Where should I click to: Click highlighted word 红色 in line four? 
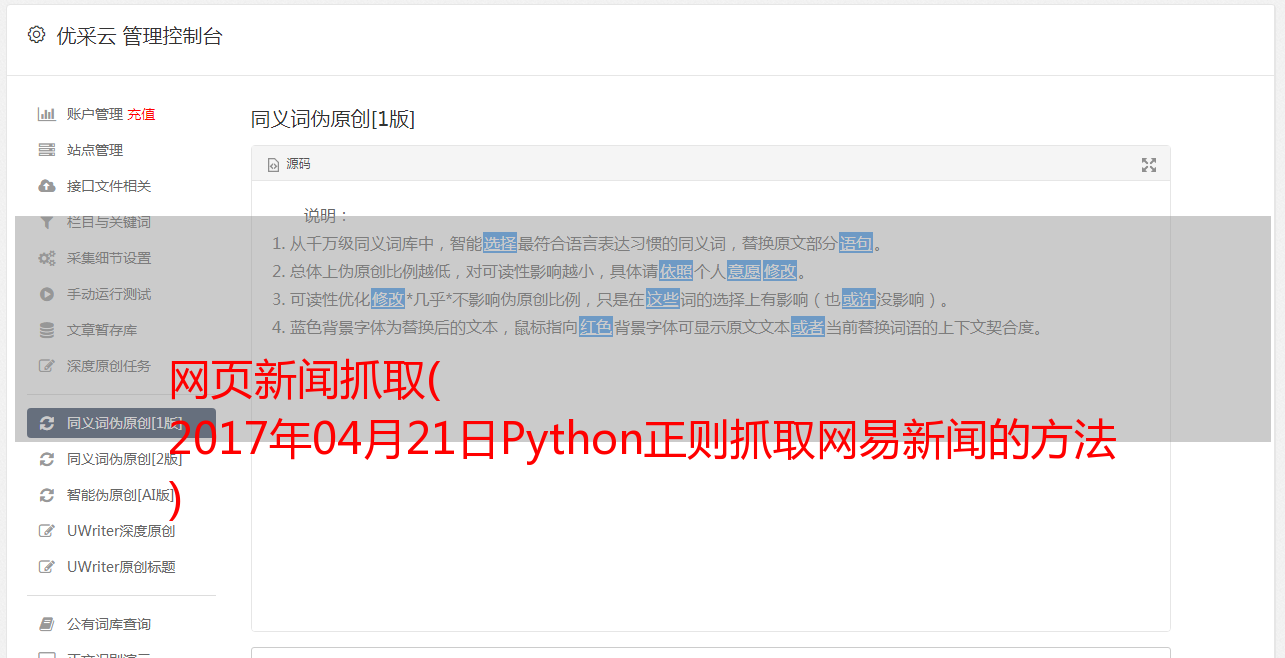click(596, 327)
